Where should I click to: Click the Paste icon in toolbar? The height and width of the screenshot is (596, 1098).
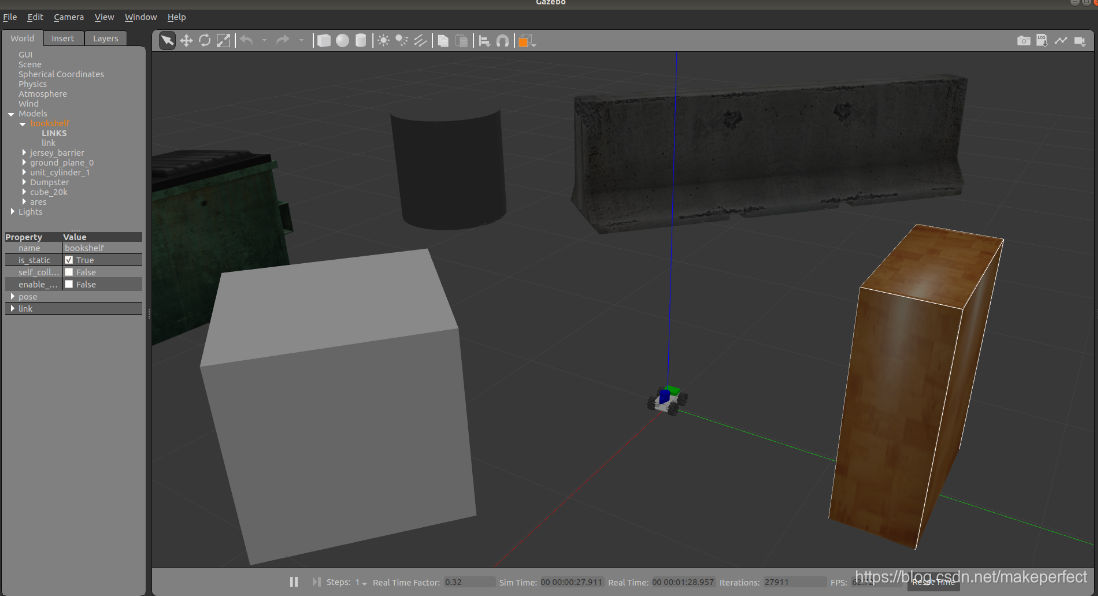461,41
